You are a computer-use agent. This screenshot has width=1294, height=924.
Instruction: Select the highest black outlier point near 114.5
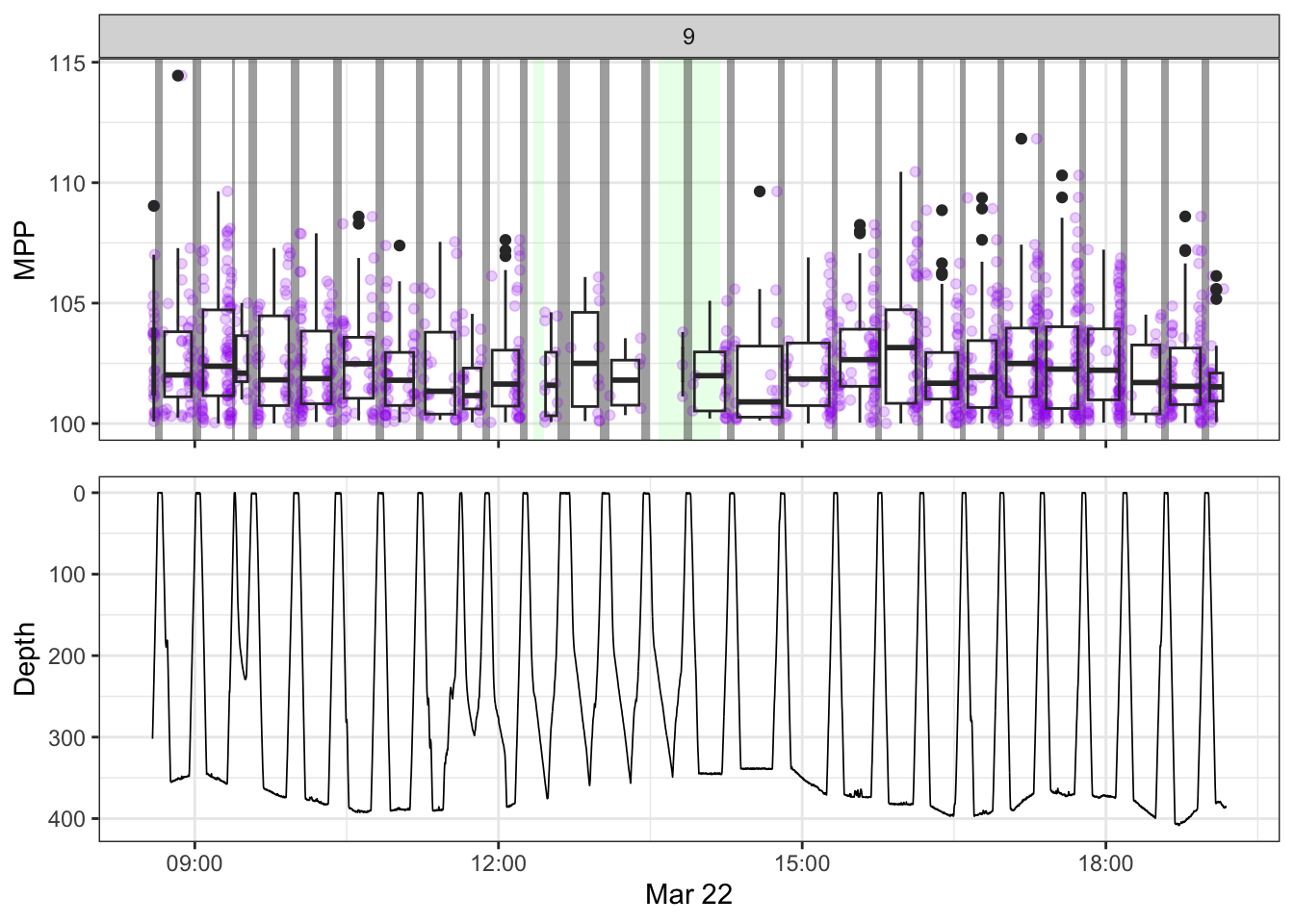(178, 76)
